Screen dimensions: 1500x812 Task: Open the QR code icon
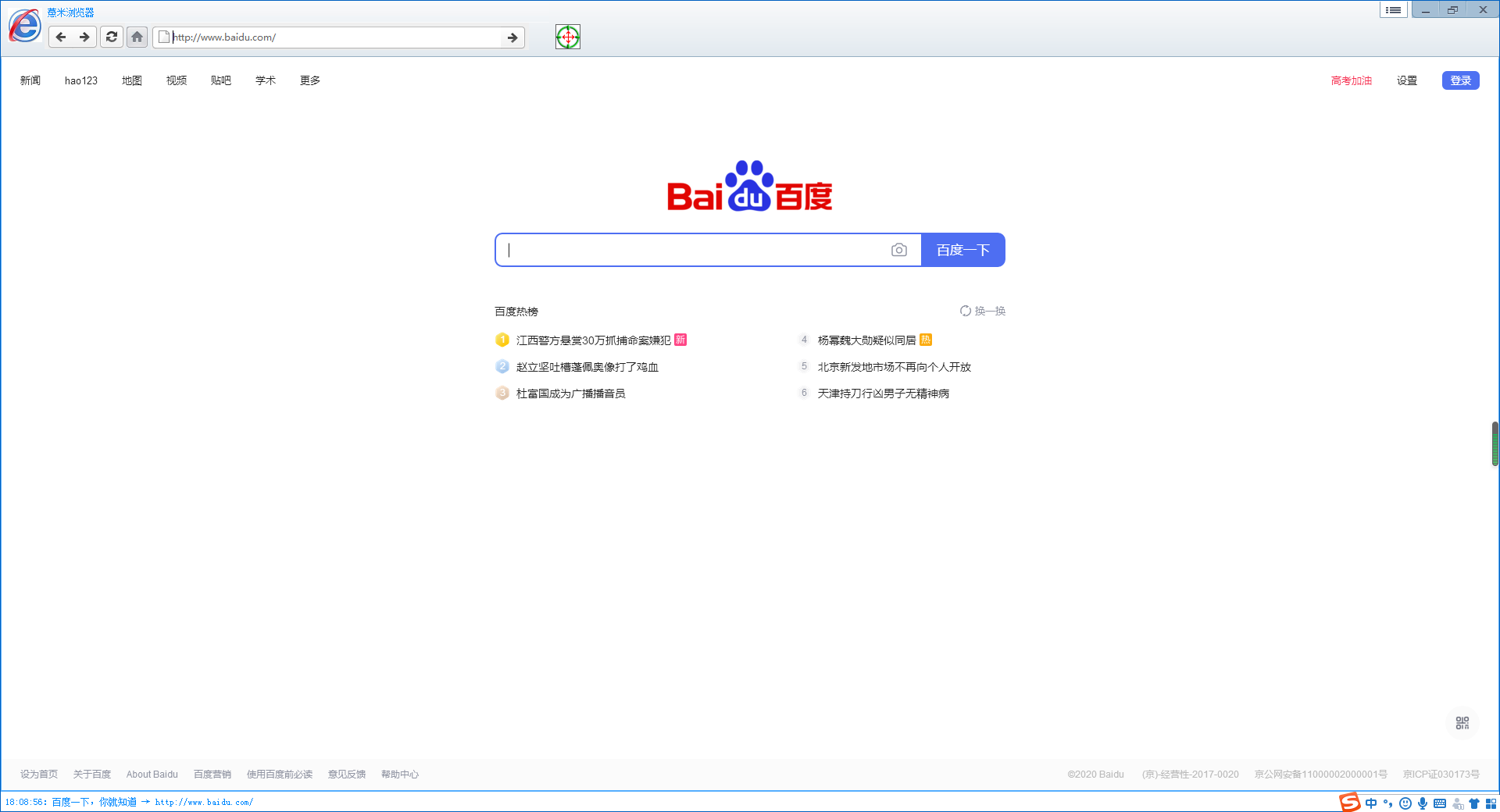[1462, 723]
